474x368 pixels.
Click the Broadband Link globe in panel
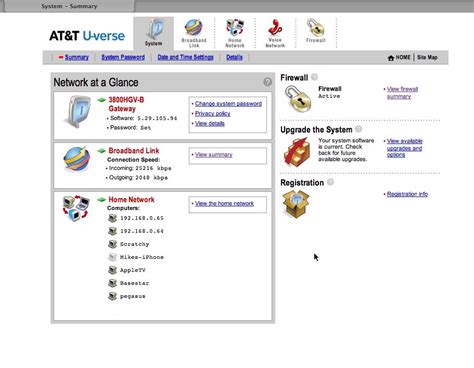pos(77,159)
